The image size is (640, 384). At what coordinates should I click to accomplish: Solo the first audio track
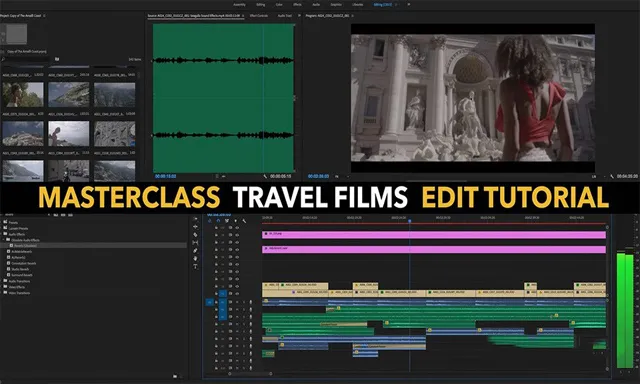pos(244,302)
